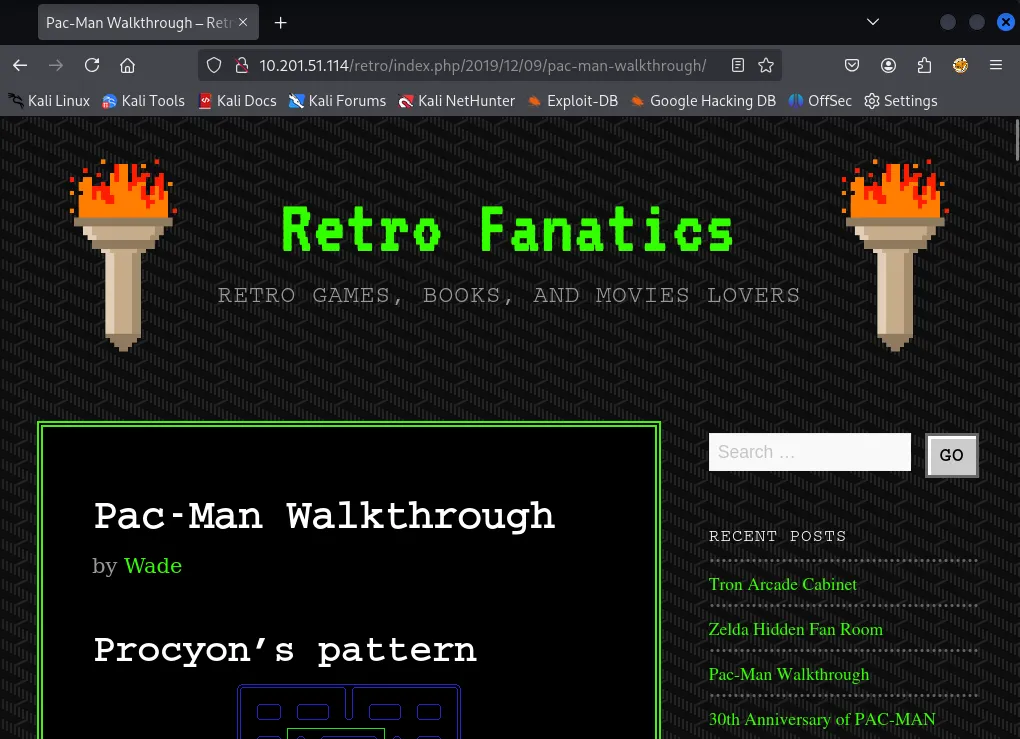Open the Tron Arcade Cabinet post
The height and width of the screenshot is (739, 1020).
click(782, 584)
